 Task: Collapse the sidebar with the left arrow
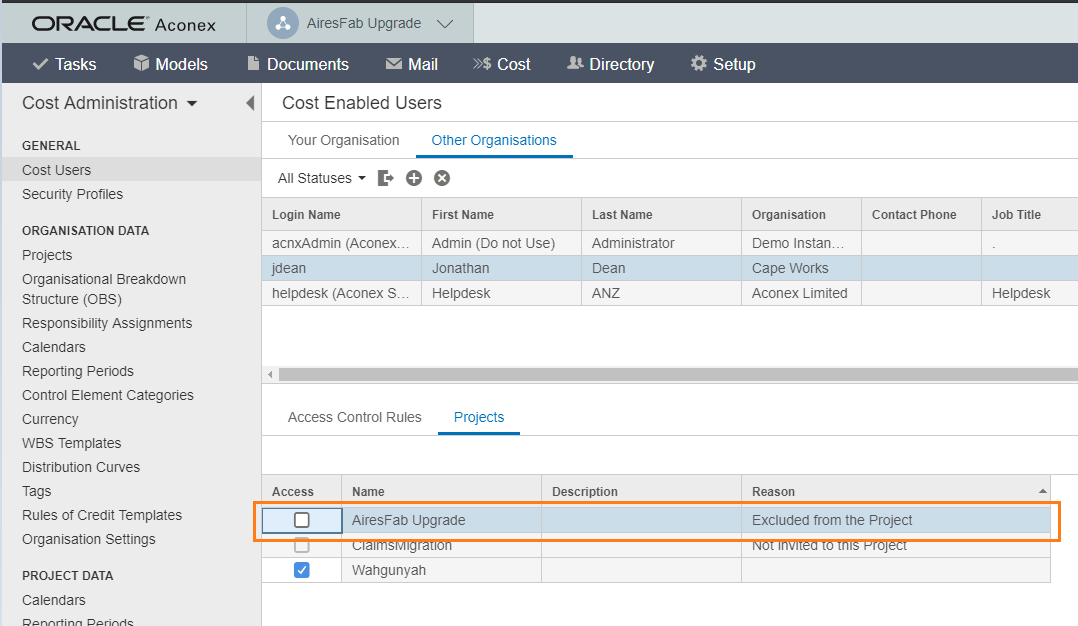coord(250,103)
